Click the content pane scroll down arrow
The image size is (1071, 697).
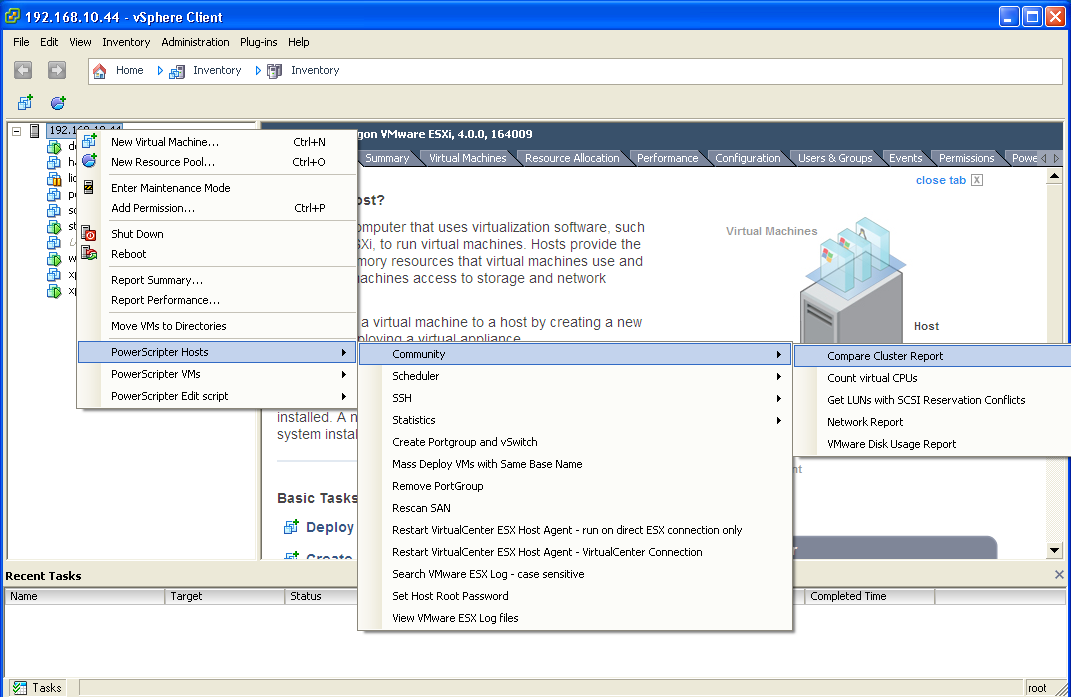point(1054,550)
